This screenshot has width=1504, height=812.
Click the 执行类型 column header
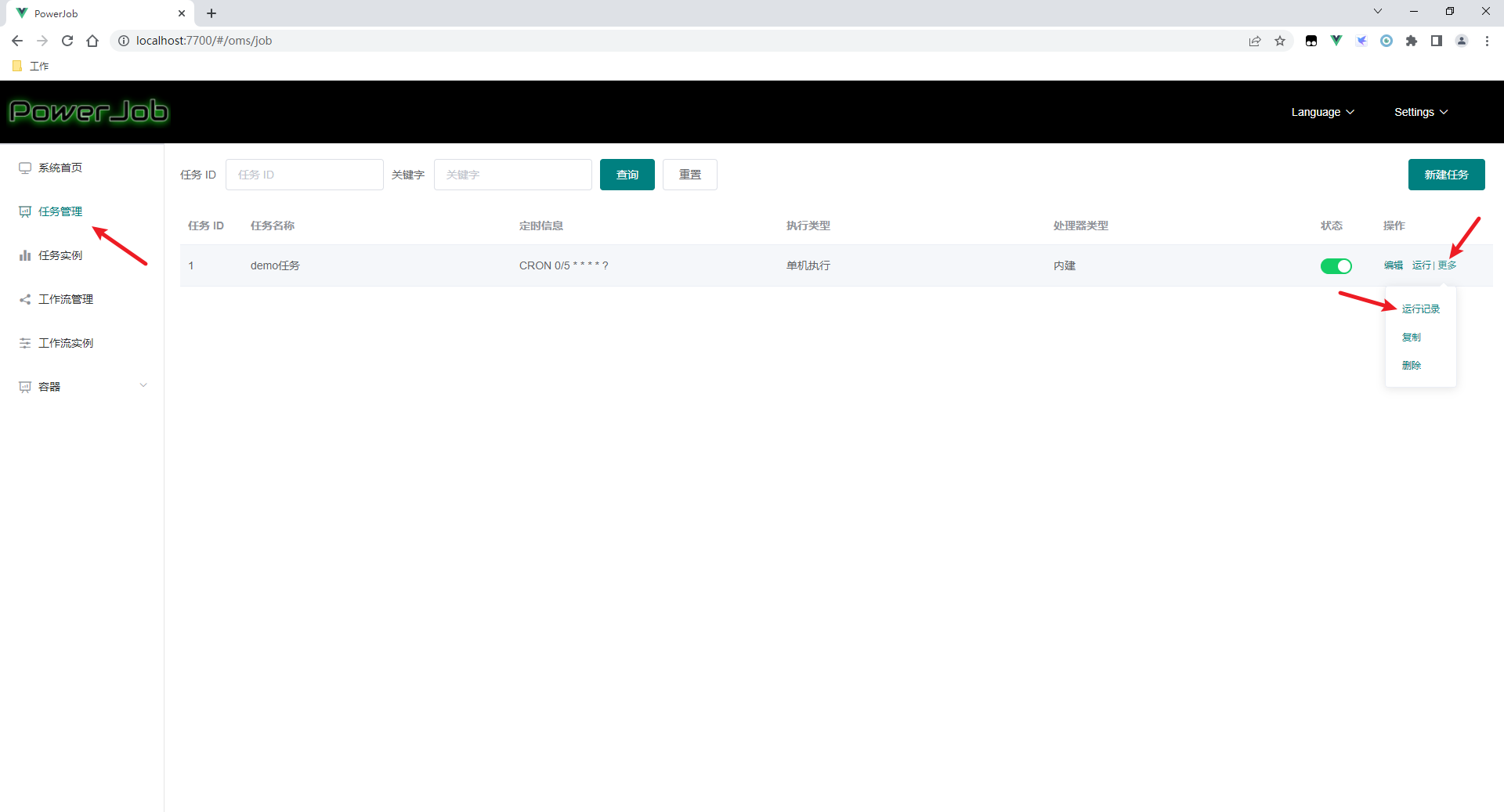pos(808,226)
